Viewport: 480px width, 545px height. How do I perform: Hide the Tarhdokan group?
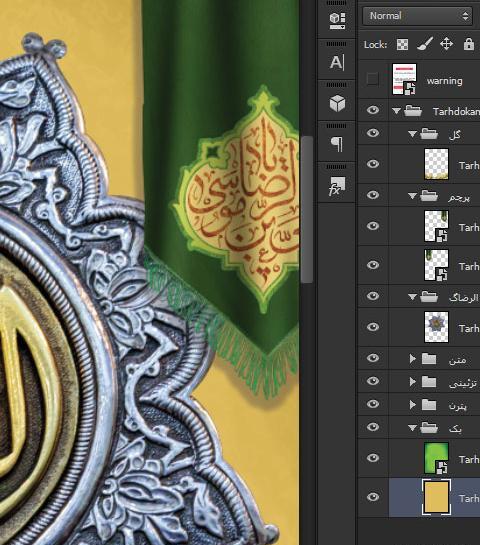click(373, 111)
